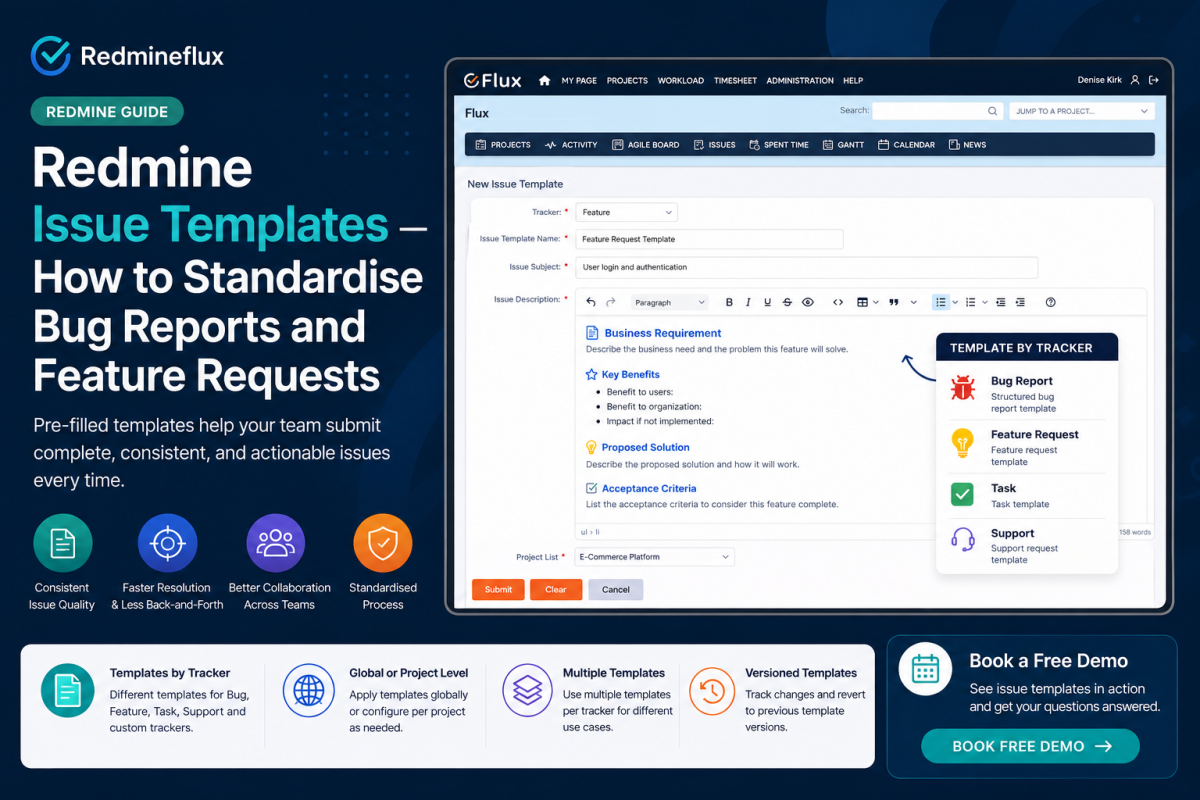1200x800 pixels.
Task: Click the Flux logo in app header
Action: click(493, 80)
